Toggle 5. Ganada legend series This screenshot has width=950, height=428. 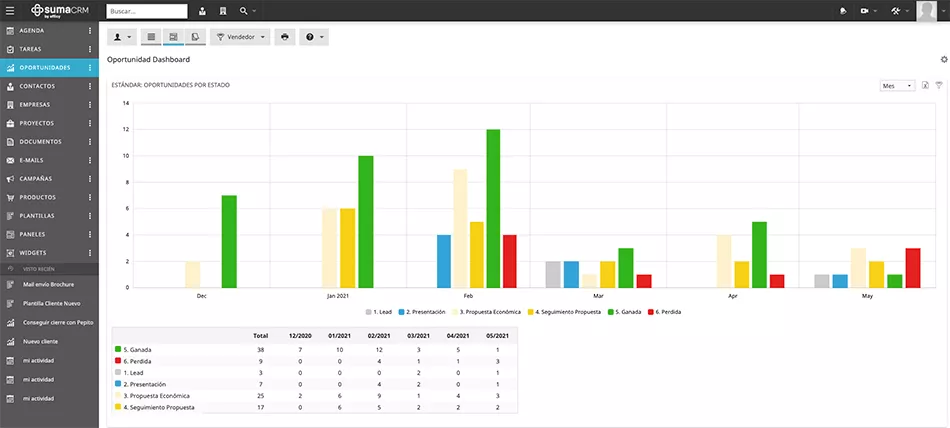624,312
